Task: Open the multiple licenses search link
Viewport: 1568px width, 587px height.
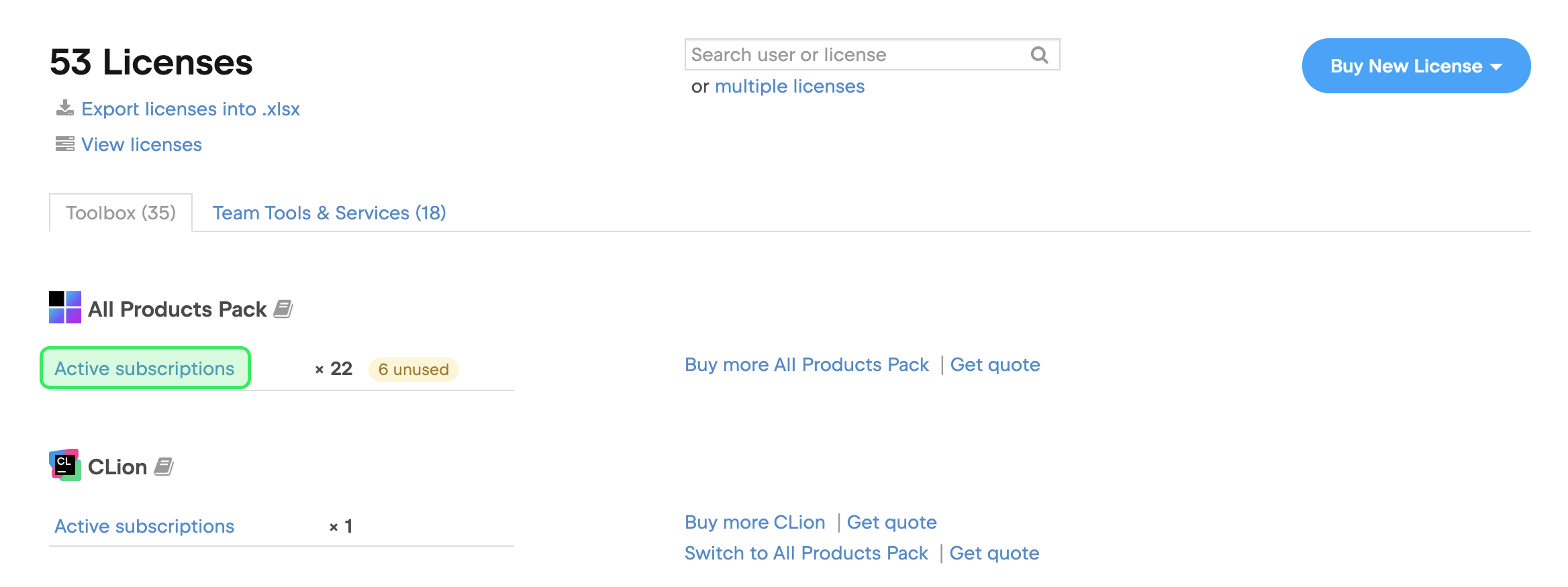Action: [x=790, y=86]
